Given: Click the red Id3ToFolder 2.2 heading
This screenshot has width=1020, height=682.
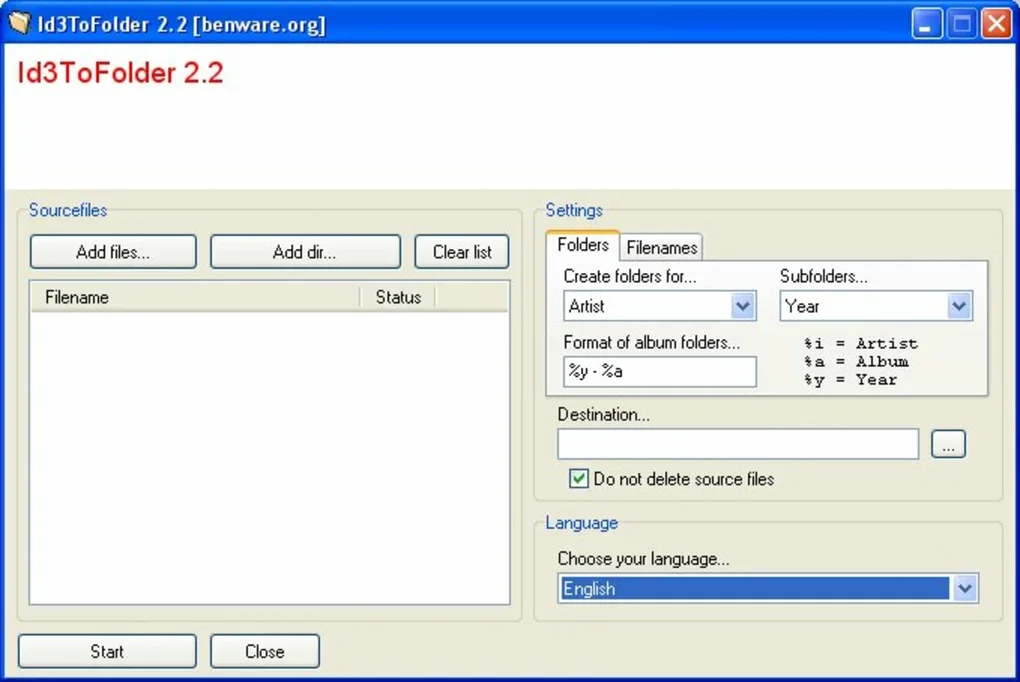Looking at the screenshot, I should pos(120,72).
